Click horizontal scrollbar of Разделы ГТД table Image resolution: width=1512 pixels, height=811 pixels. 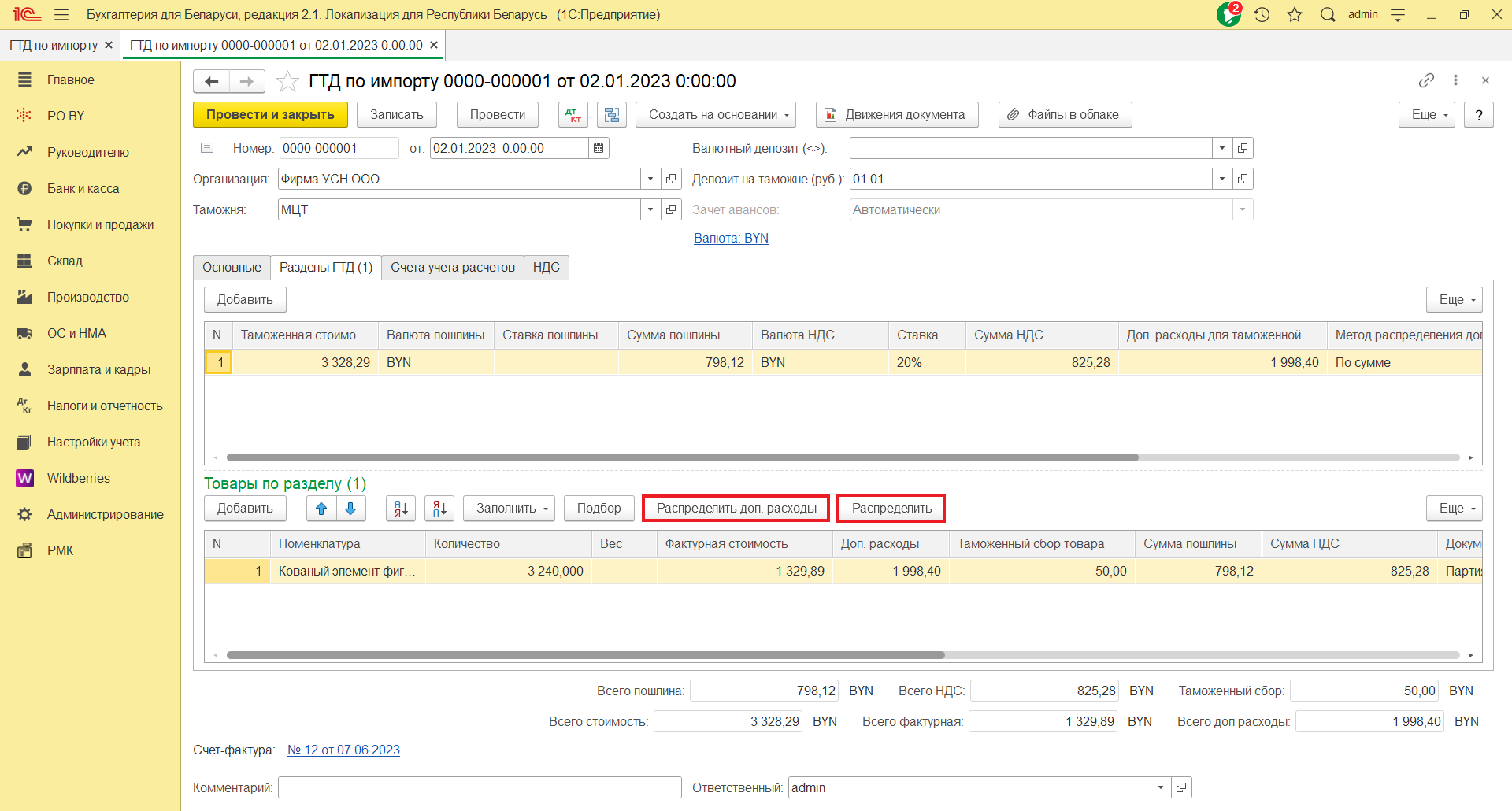coord(682,457)
